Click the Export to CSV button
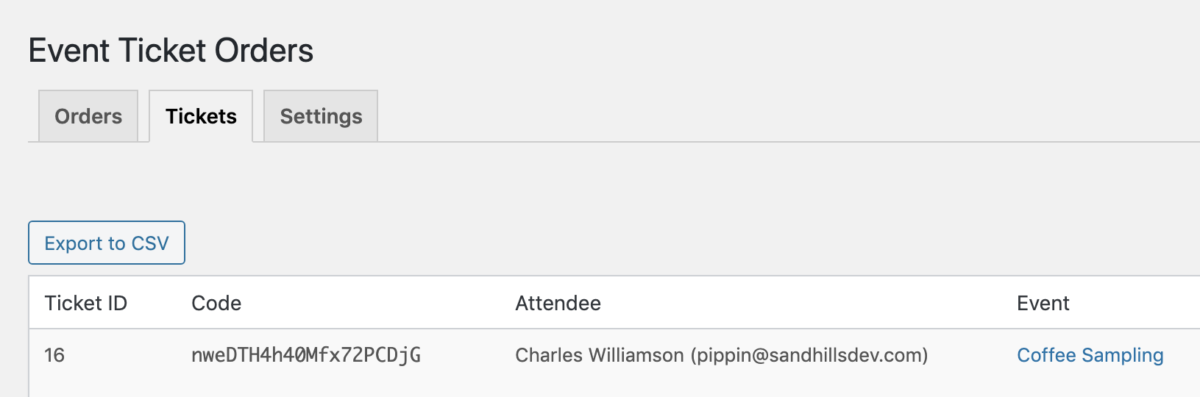1200x397 pixels. 107,243
